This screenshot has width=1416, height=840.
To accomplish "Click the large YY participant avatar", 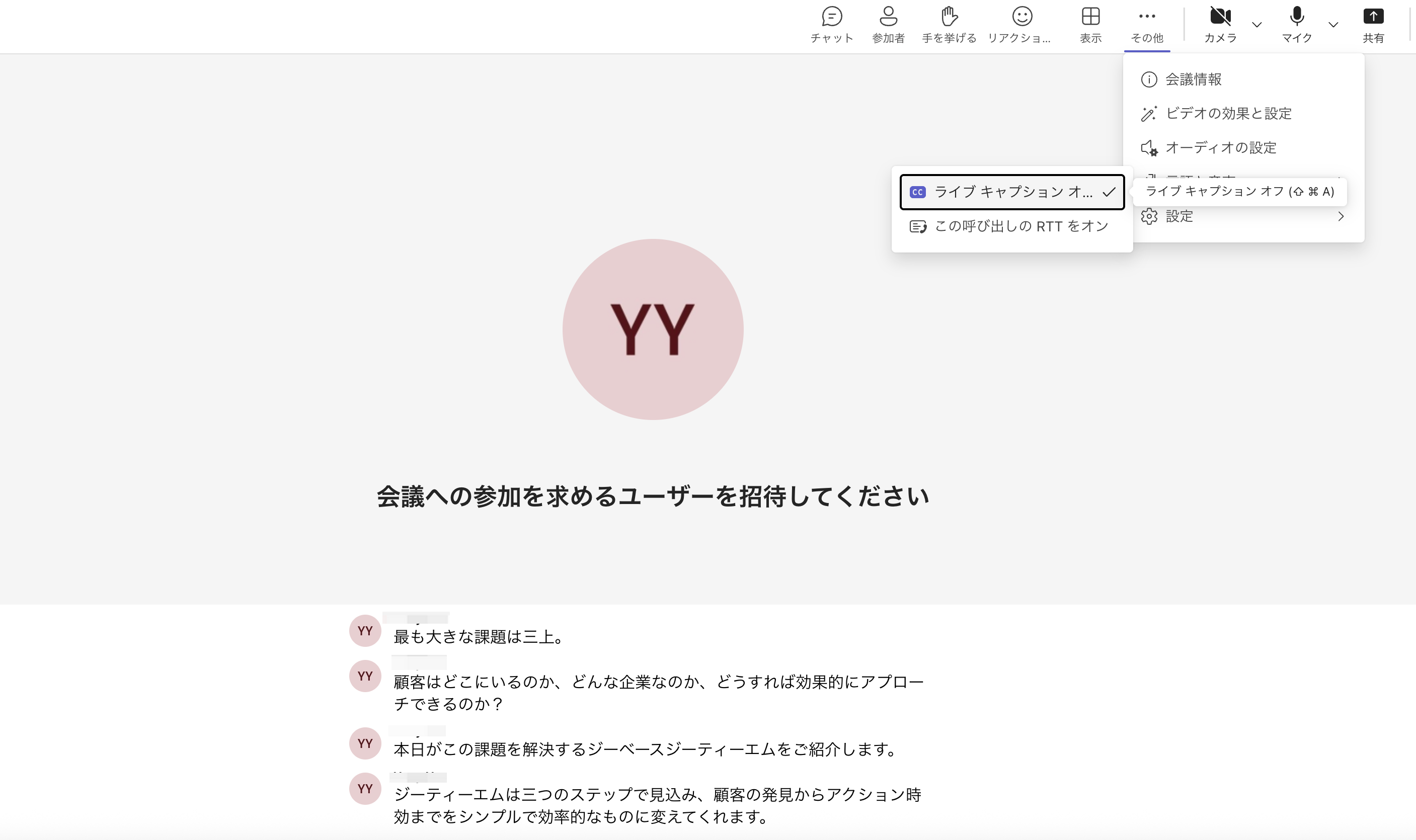I will tap(652, 329).
